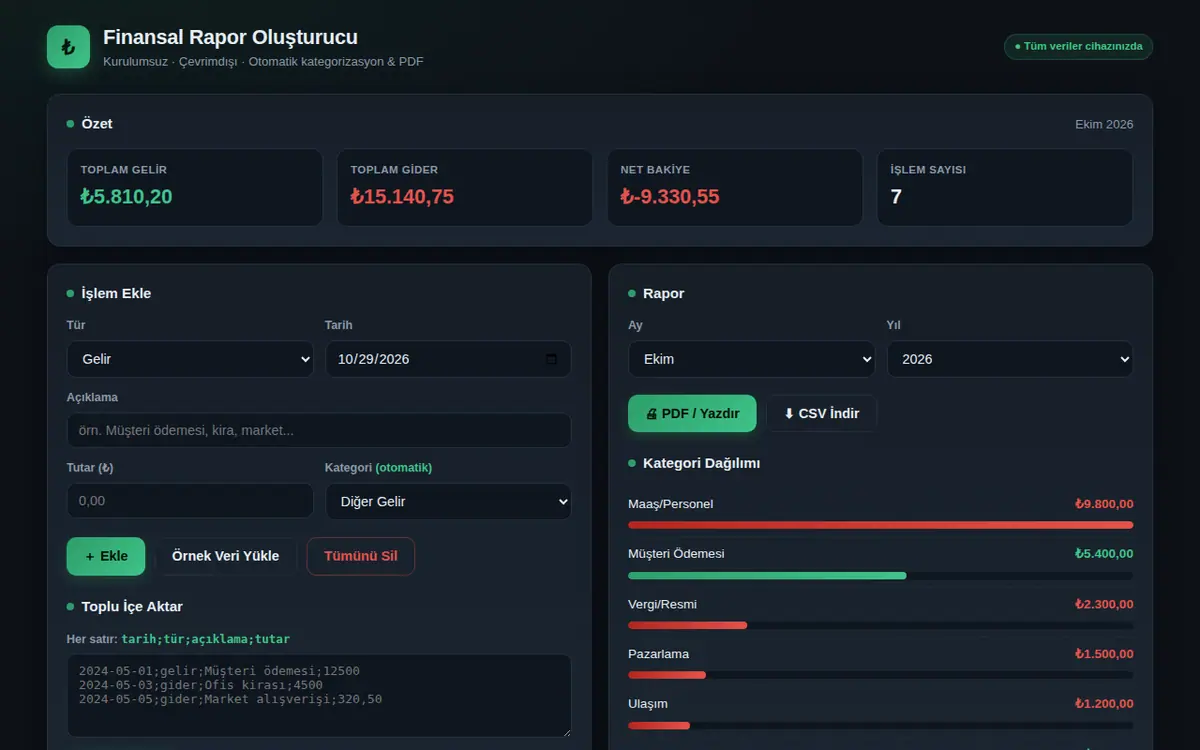Click the İşlem Ekle section heading

[116, 293]
